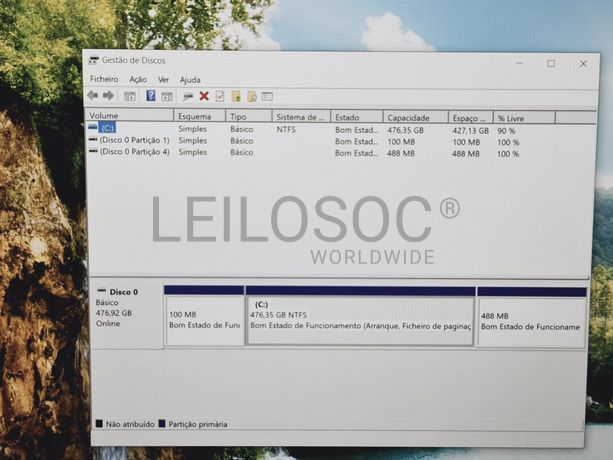Click the Forward arrow toolbar icon
This screenshot has width=613, height=460.
pos(108,96)
